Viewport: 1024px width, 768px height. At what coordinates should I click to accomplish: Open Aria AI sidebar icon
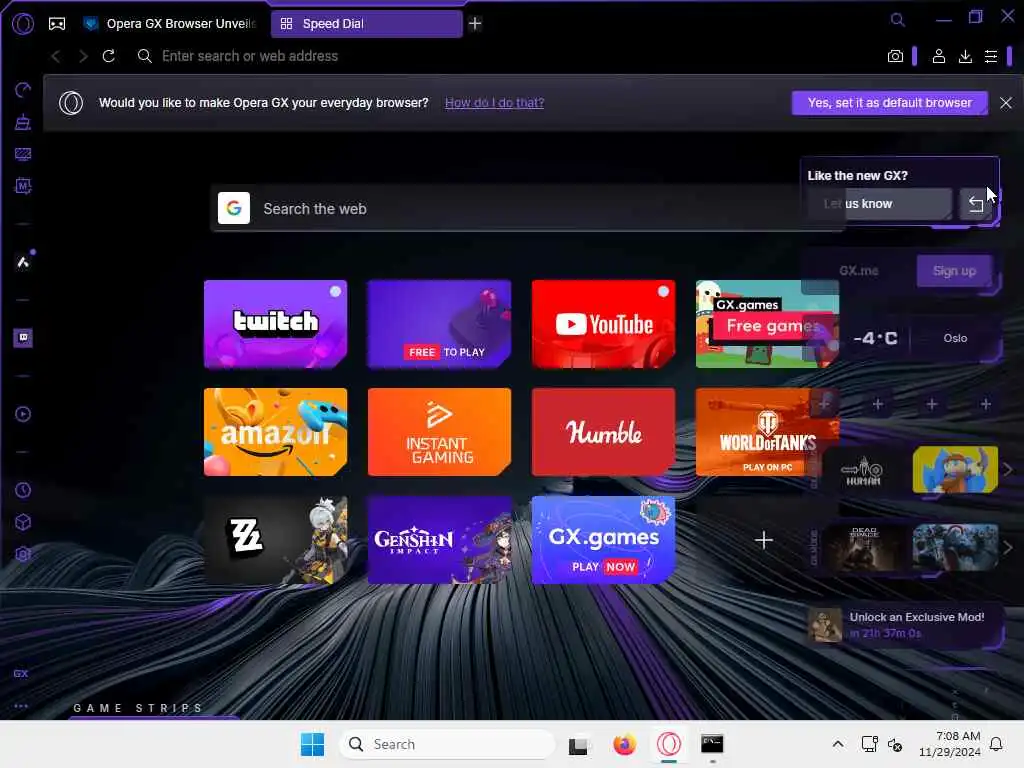(x=24, y=262)
